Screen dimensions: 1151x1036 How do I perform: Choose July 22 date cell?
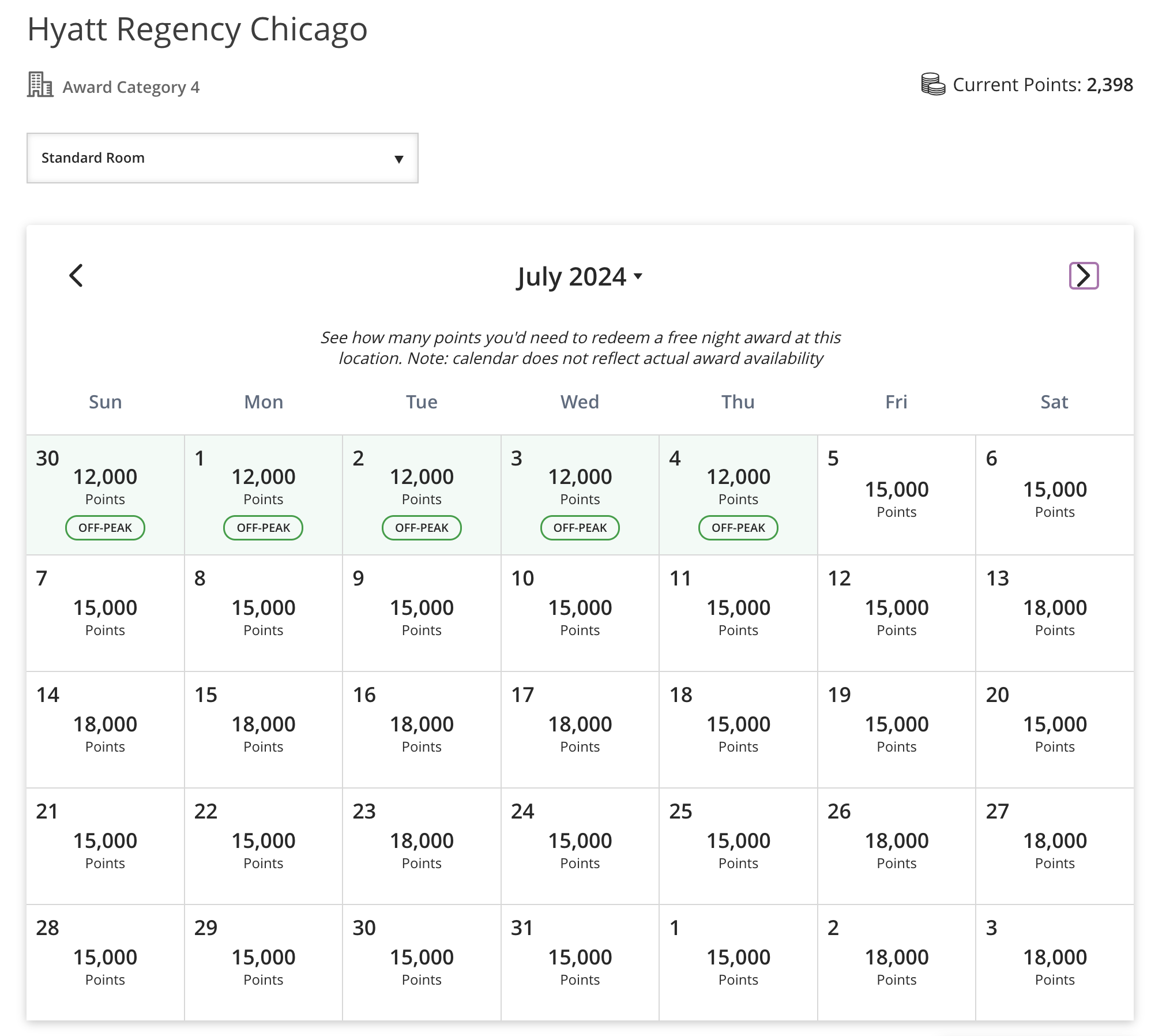coord(264,846)
